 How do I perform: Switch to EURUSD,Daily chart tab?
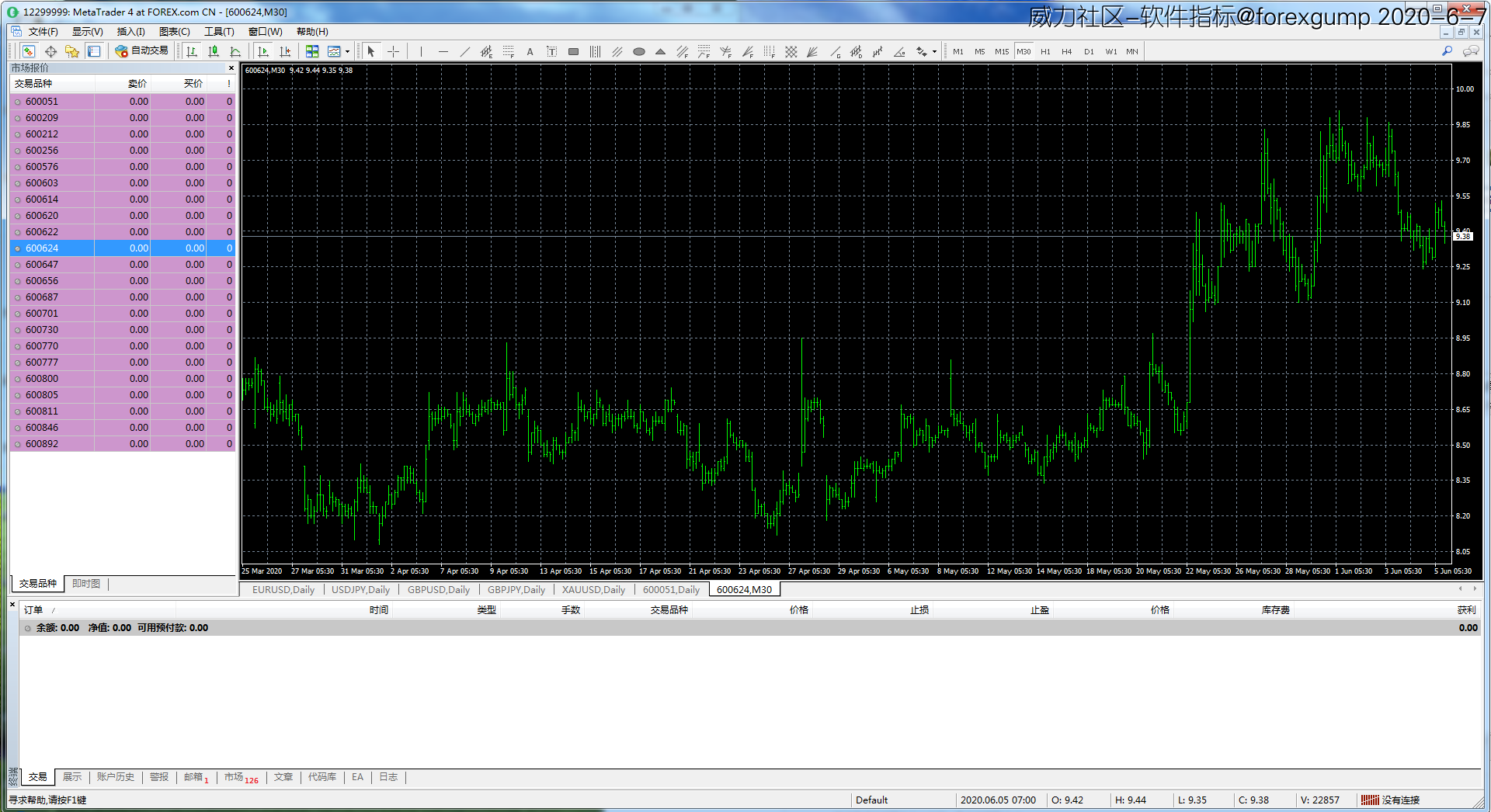pyautogui.click(x=283, y=589)
